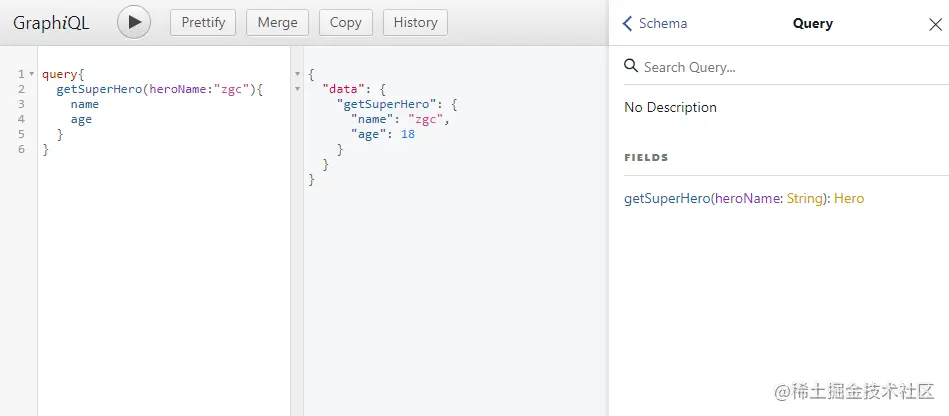Click the magnifier search icon in docs
949x416 pixels.
tap(631, 66)
